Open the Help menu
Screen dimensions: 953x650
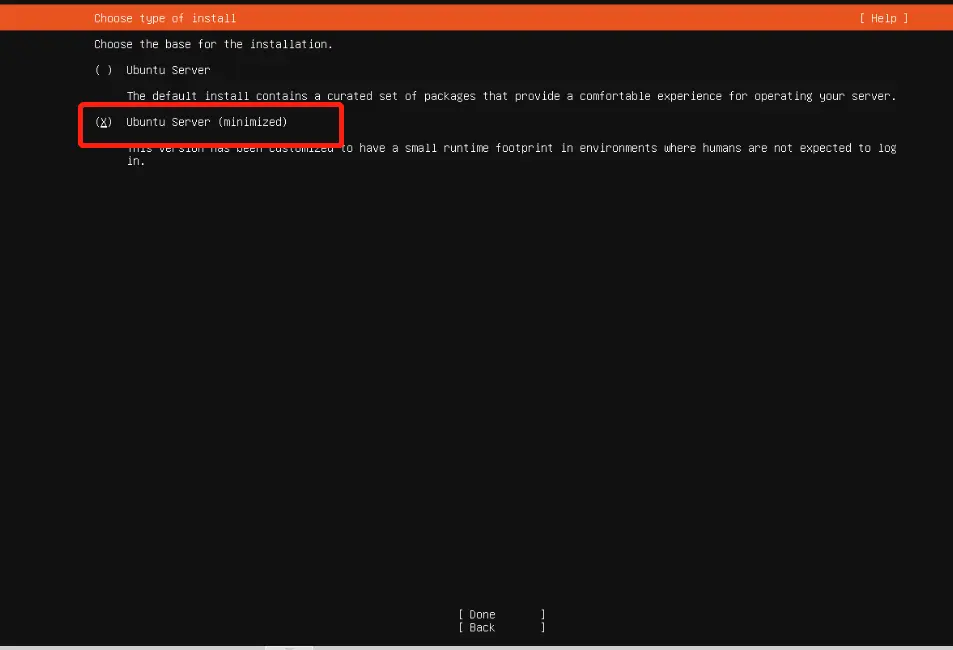pos(883,18)
